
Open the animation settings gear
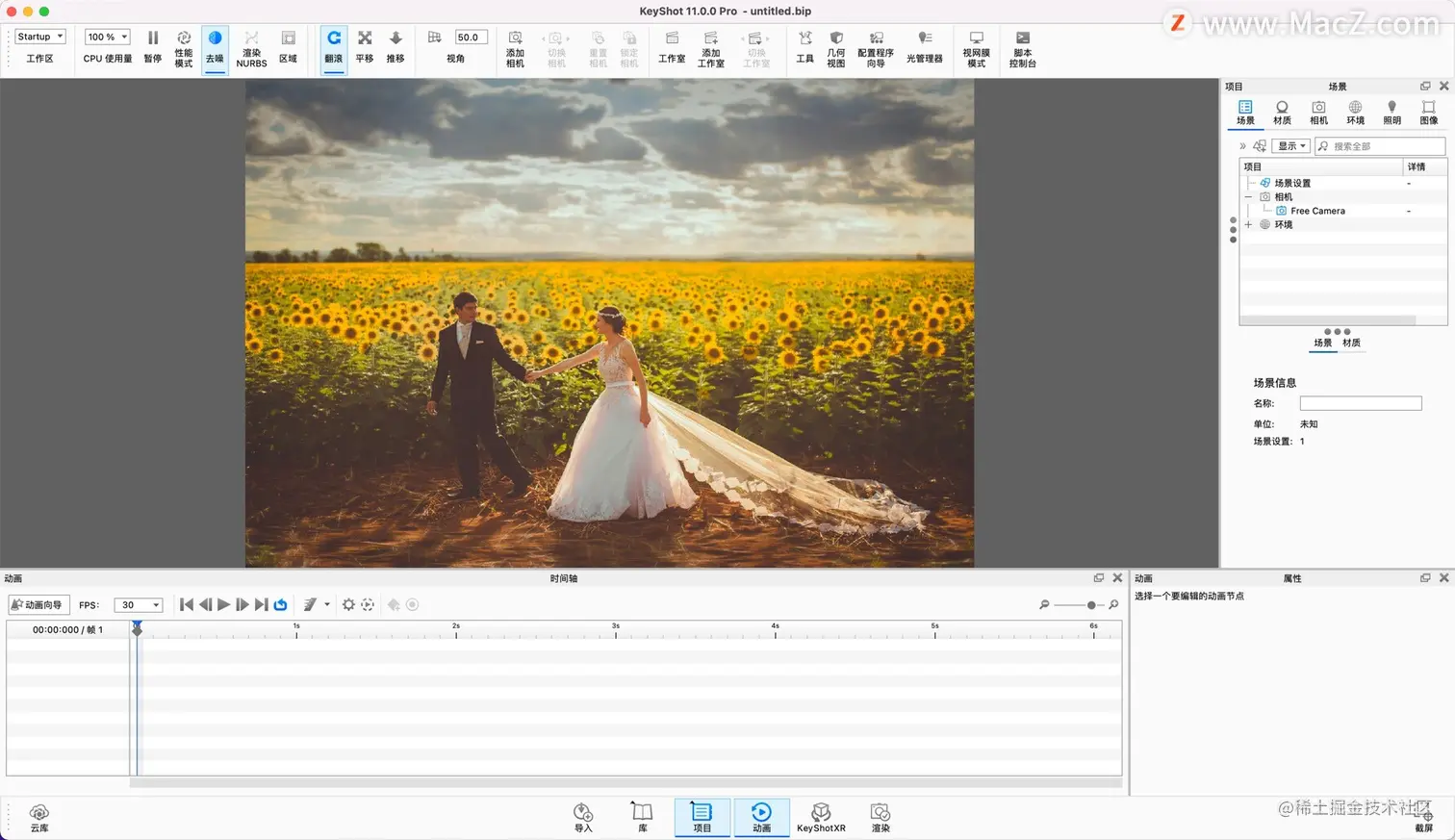pos(348,605)
